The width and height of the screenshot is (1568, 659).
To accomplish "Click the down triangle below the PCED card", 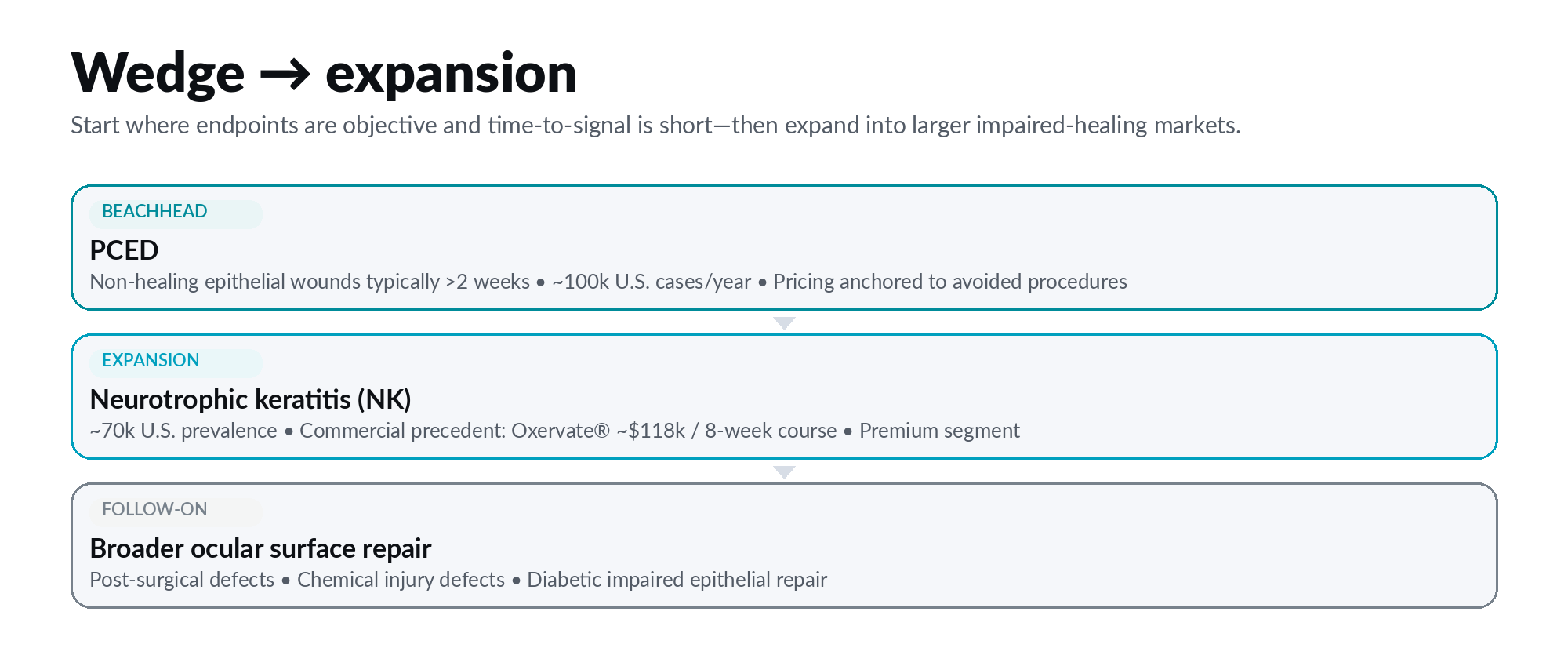I will tap(784, 323).
